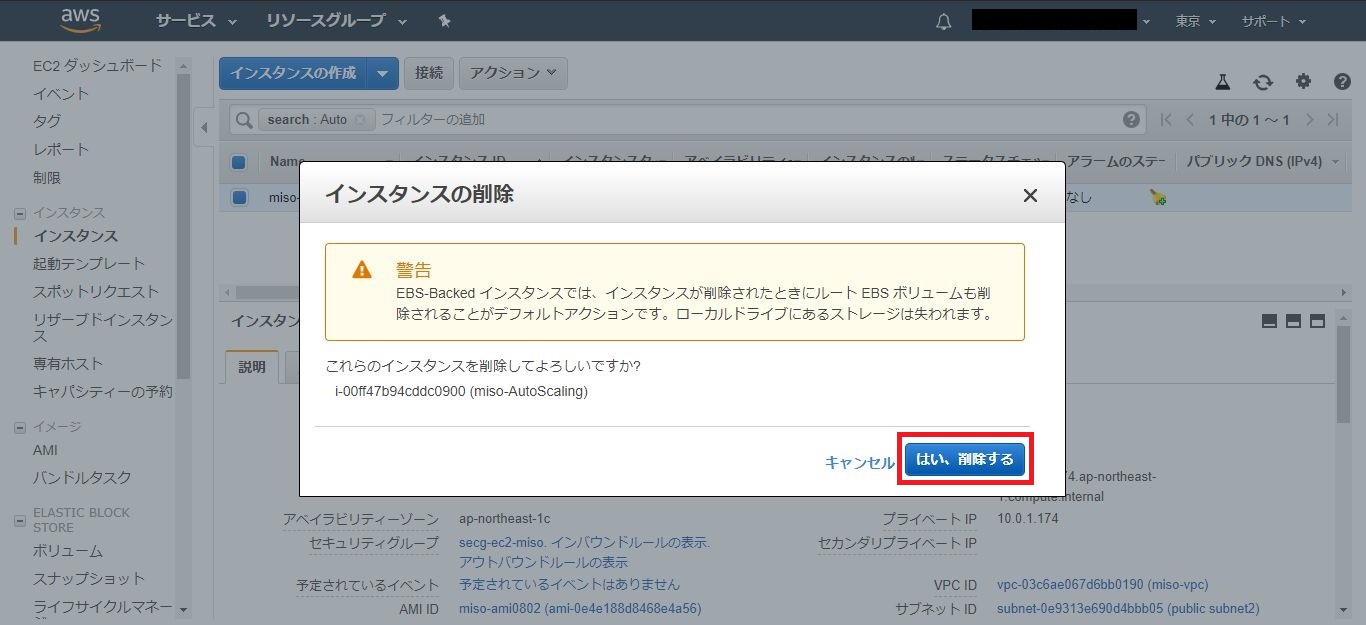Screen dimensions: 1366x625
Task: Switch to the 説明 tab
Action: [x=252, y=367]
